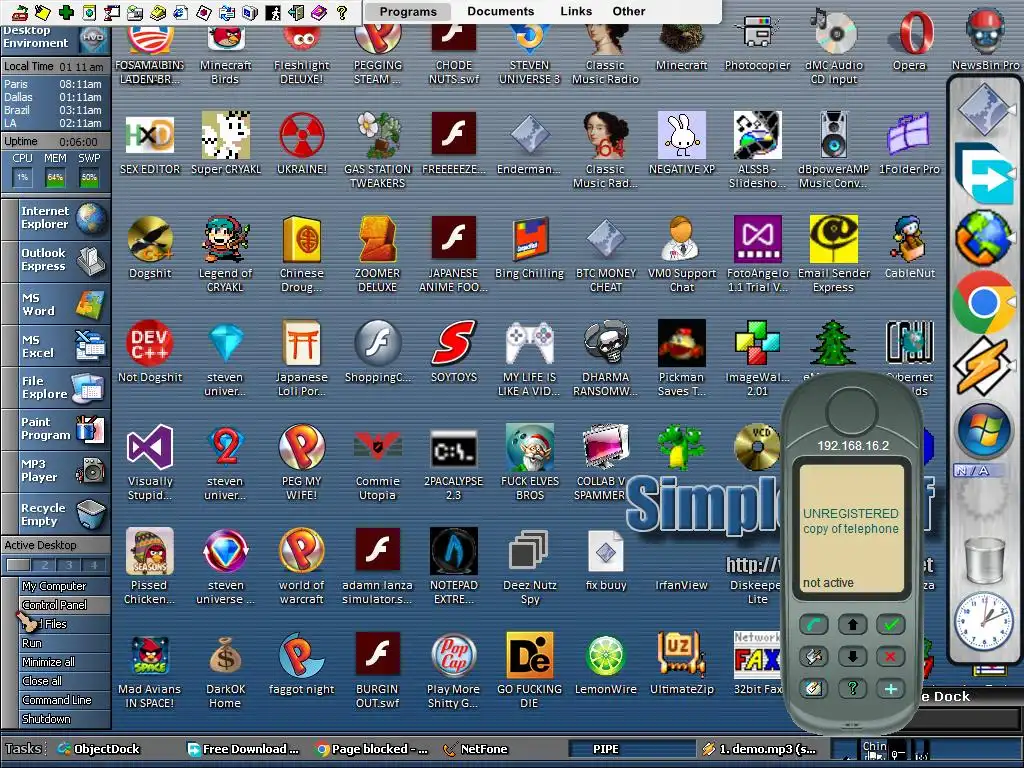The image size is (1024, 768).
Task: Open the MP3 Player sidebar shortcut
Action: pyautogui.click(x=56, y=470)
